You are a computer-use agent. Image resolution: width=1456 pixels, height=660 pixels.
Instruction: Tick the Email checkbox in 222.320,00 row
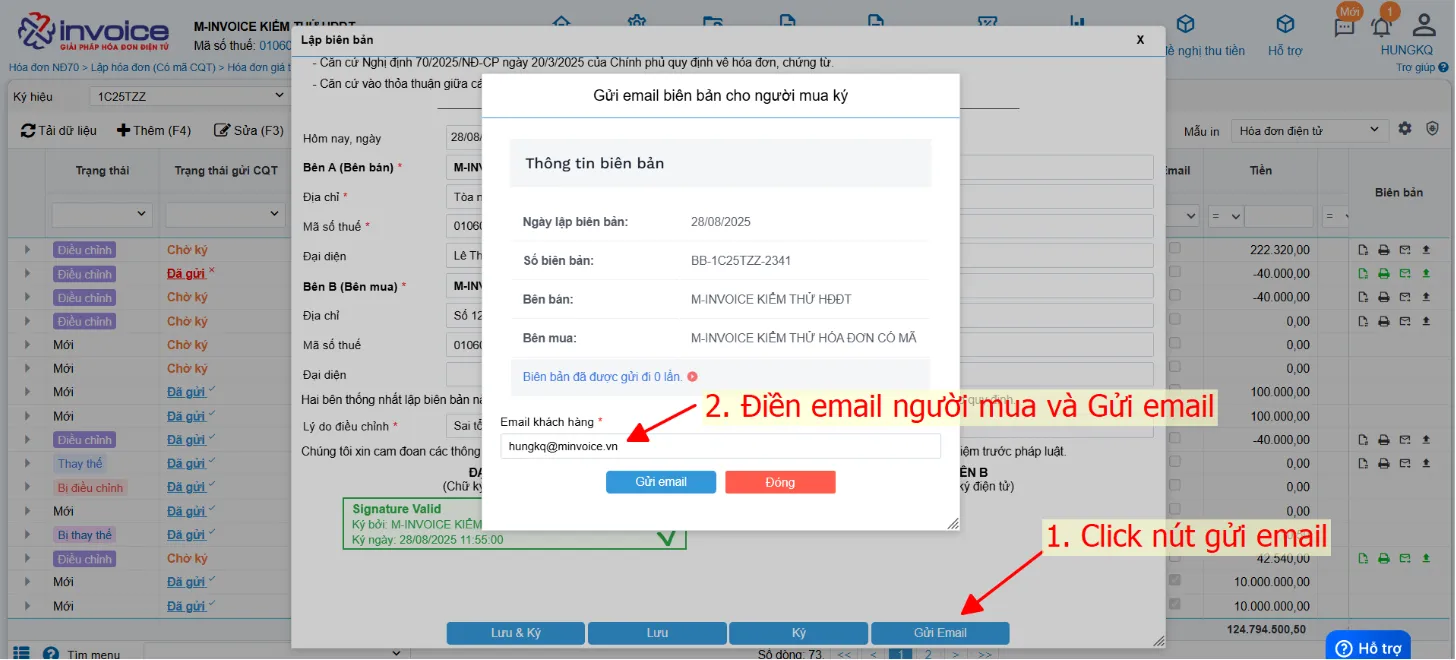[x=1175, y=248]
